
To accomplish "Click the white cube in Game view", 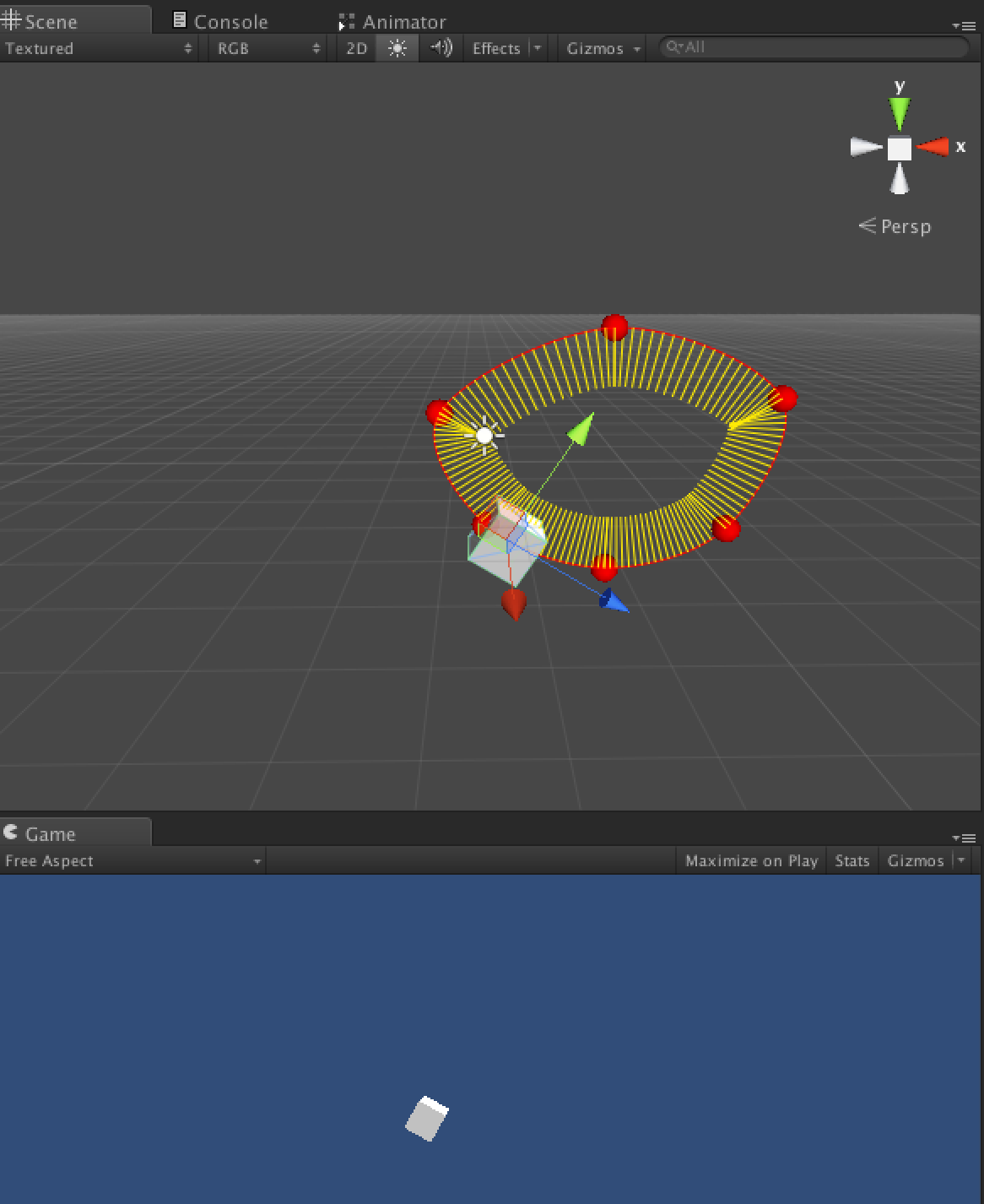I will (427, 1119).
